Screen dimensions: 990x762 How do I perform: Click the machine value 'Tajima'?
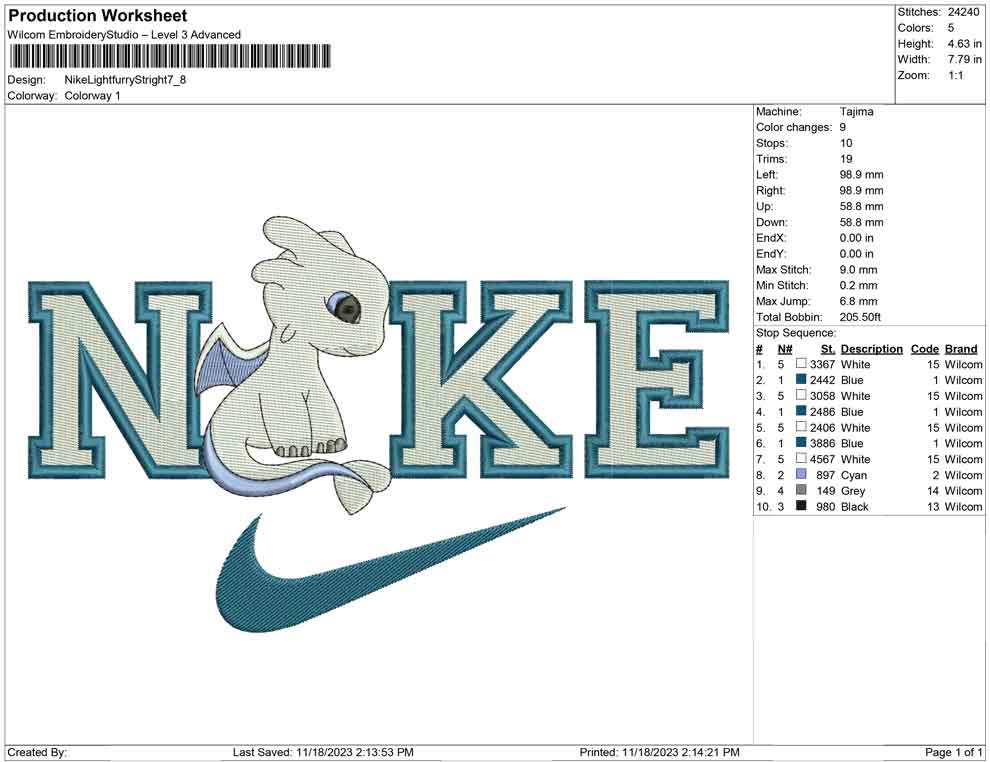[856, 112]
